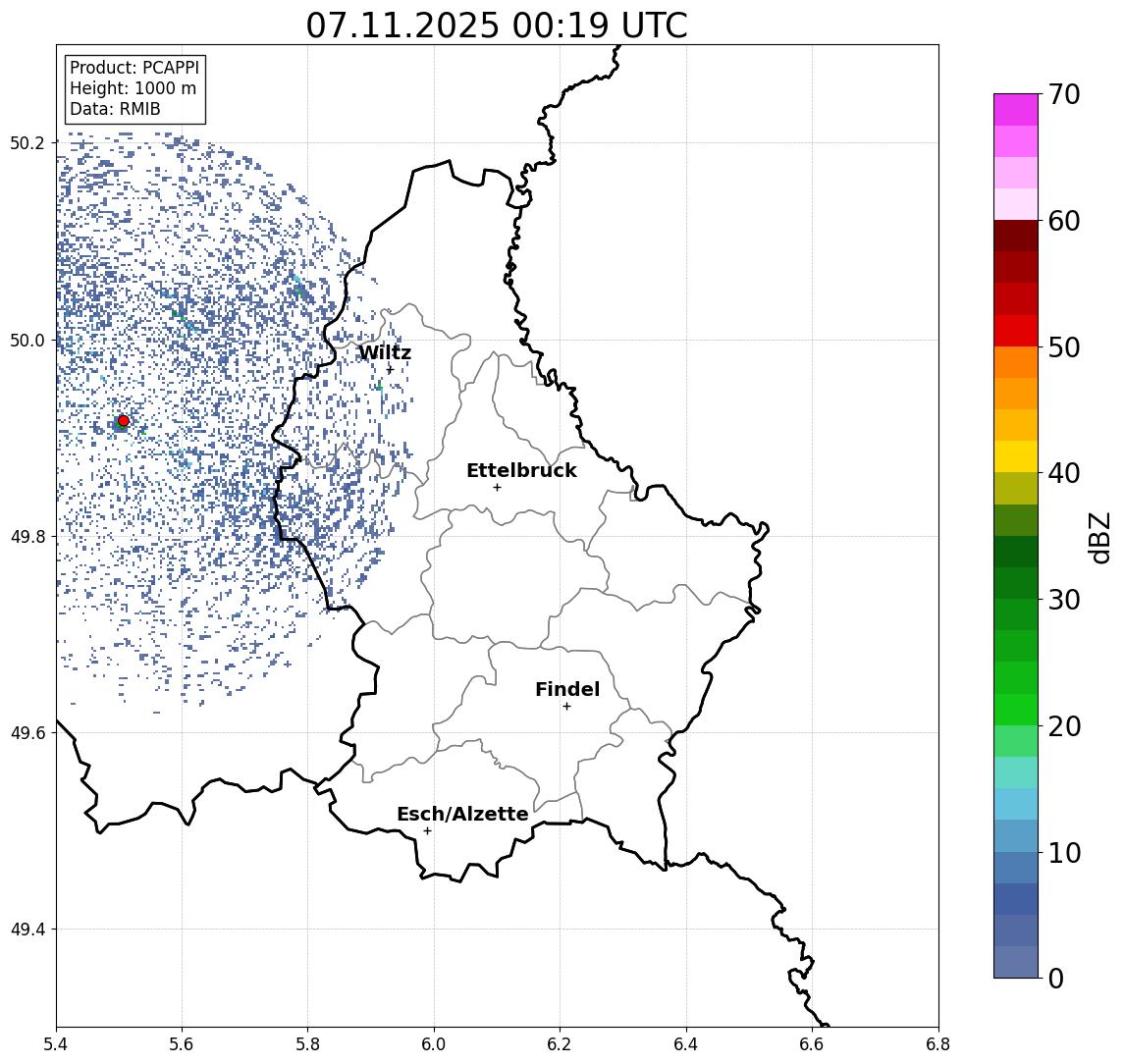Click the red radar location marker

click(x=124, y=421)
